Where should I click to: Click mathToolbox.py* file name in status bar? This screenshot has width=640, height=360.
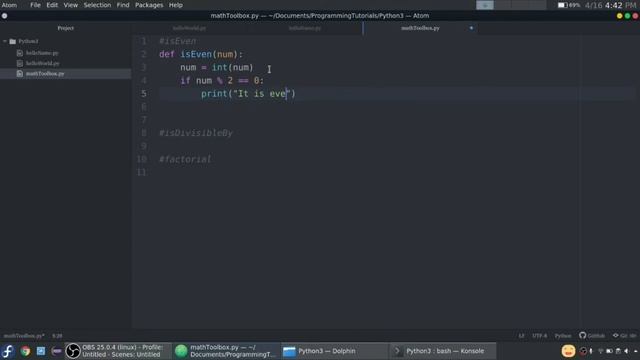pos(24,336)
